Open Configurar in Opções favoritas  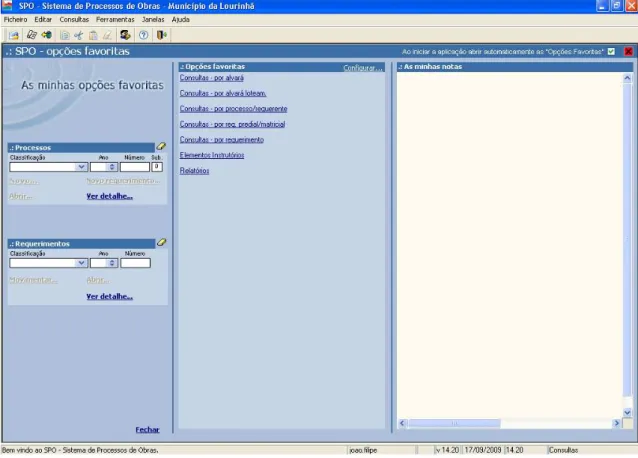click(x=363, y=68)
